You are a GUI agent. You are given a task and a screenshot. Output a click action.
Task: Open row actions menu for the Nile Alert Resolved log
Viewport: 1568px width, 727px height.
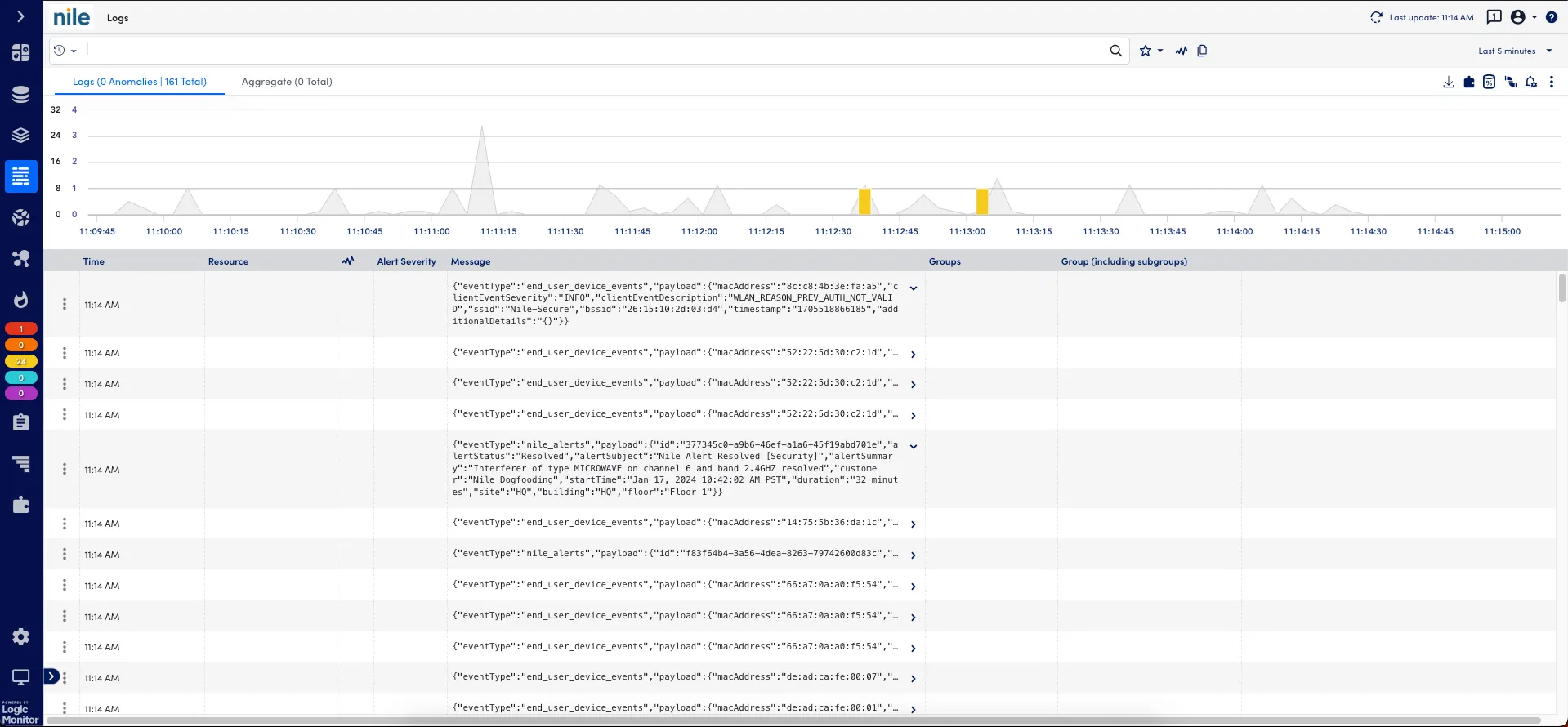65,470
